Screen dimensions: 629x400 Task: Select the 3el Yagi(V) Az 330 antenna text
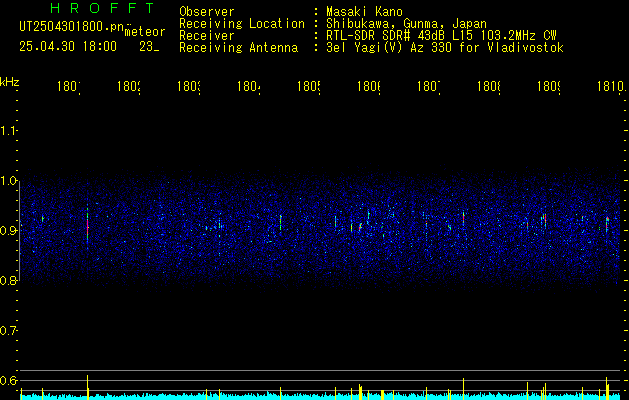tap(445, 48)
